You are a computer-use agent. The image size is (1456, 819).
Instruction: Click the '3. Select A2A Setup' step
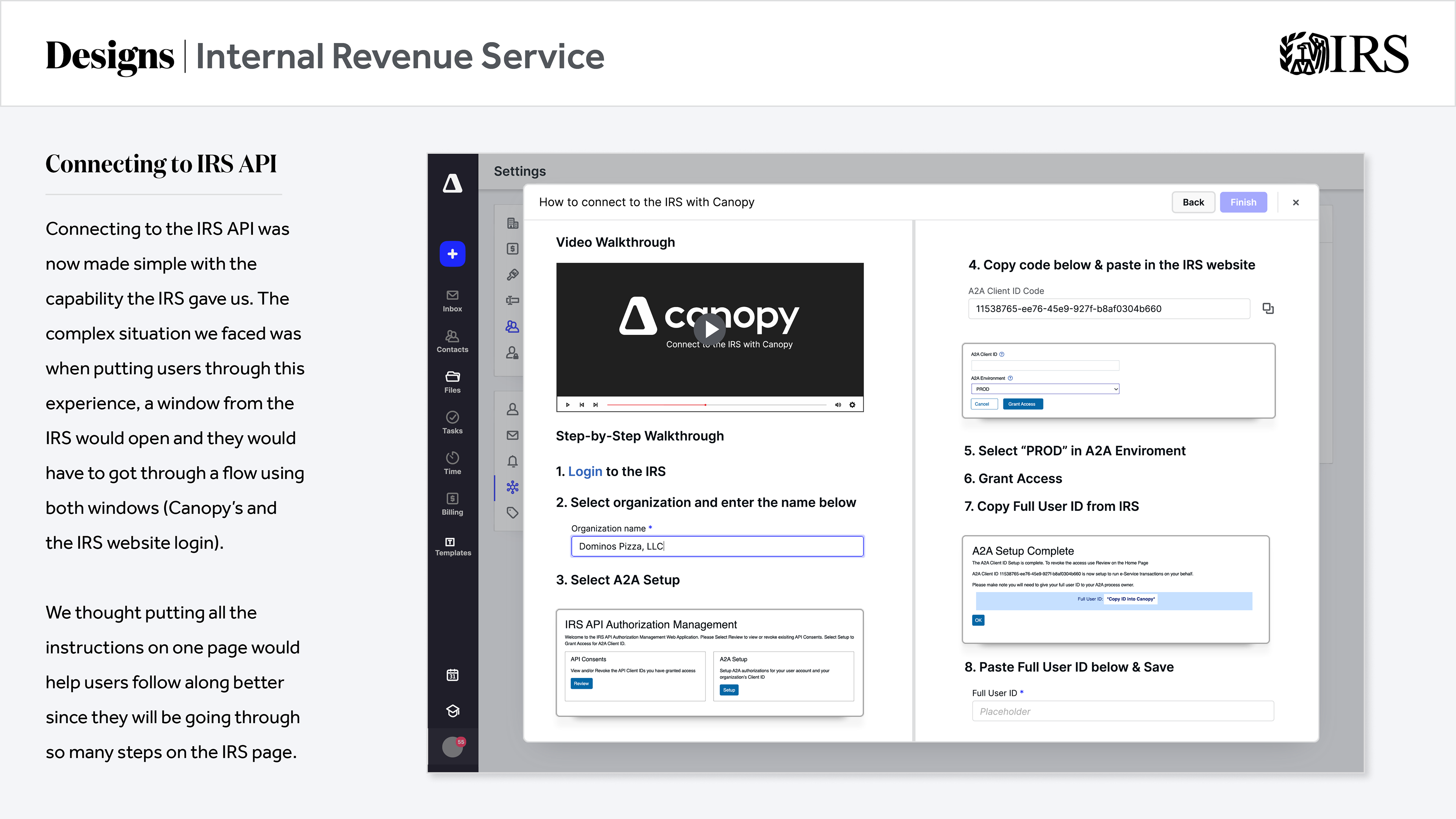pyautogui.click(x=618, y=580)
